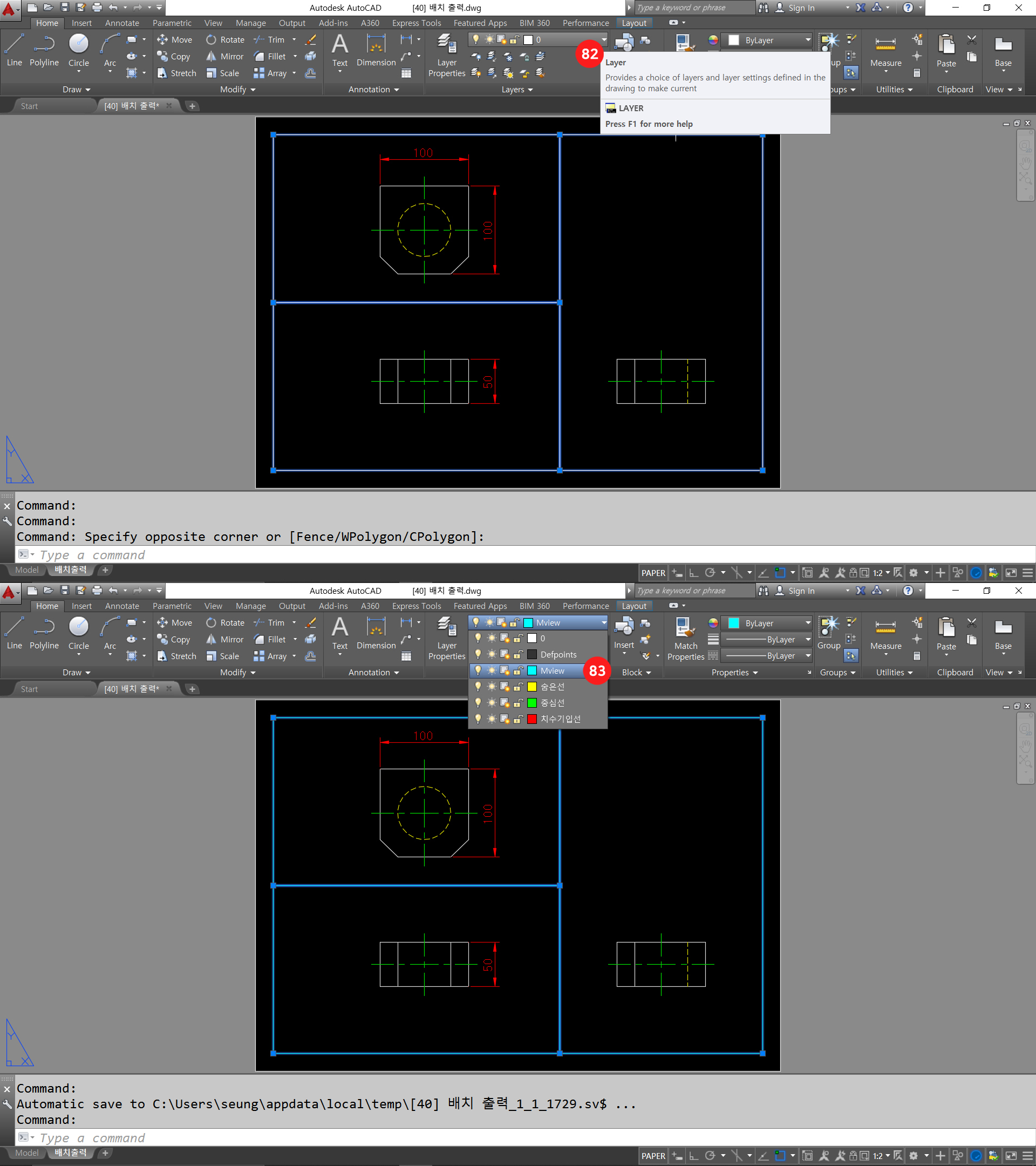Add new layout plus button in lower window
1036x1166 pixels.
105,1153
